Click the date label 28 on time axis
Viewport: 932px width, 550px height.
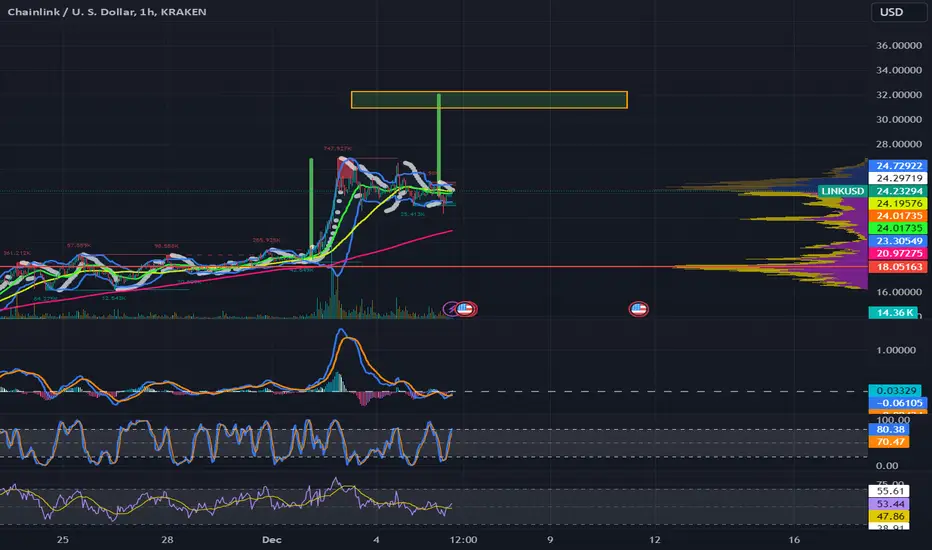pyautogui.click(x=168, y=540)
